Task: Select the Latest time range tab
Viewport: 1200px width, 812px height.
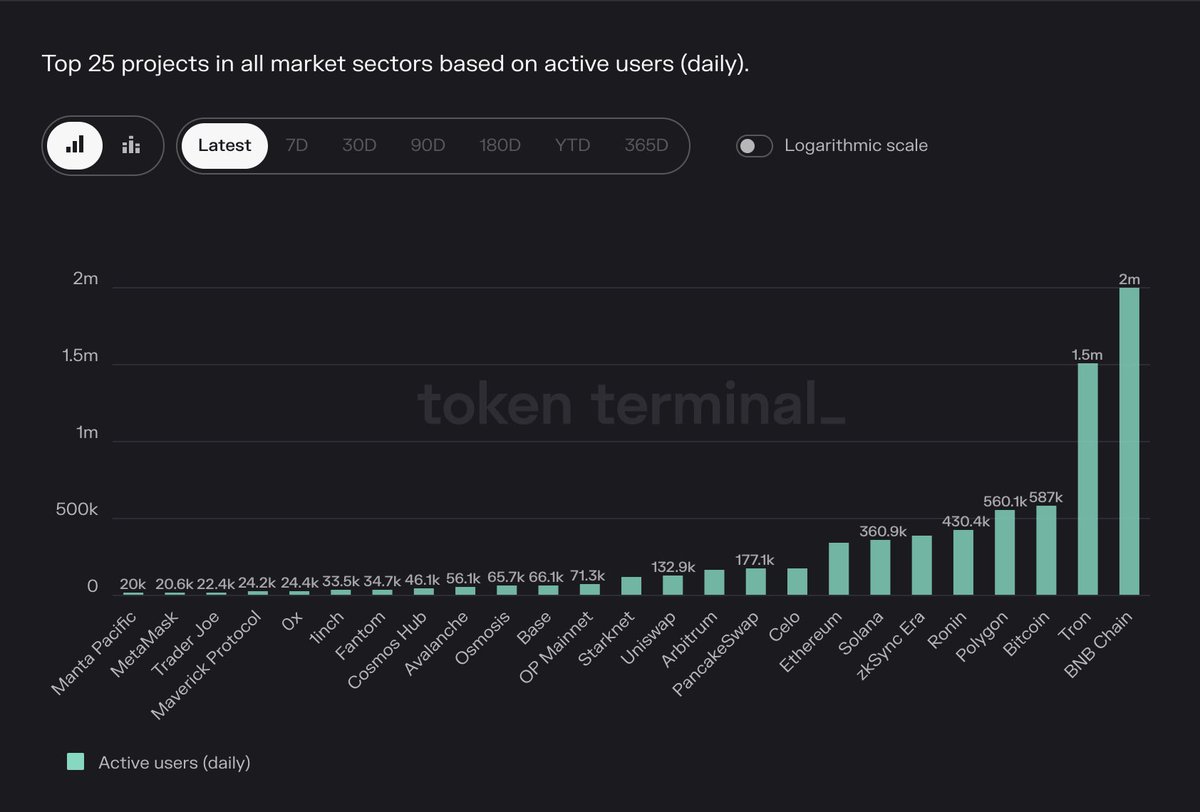Action: pos(225,146)
